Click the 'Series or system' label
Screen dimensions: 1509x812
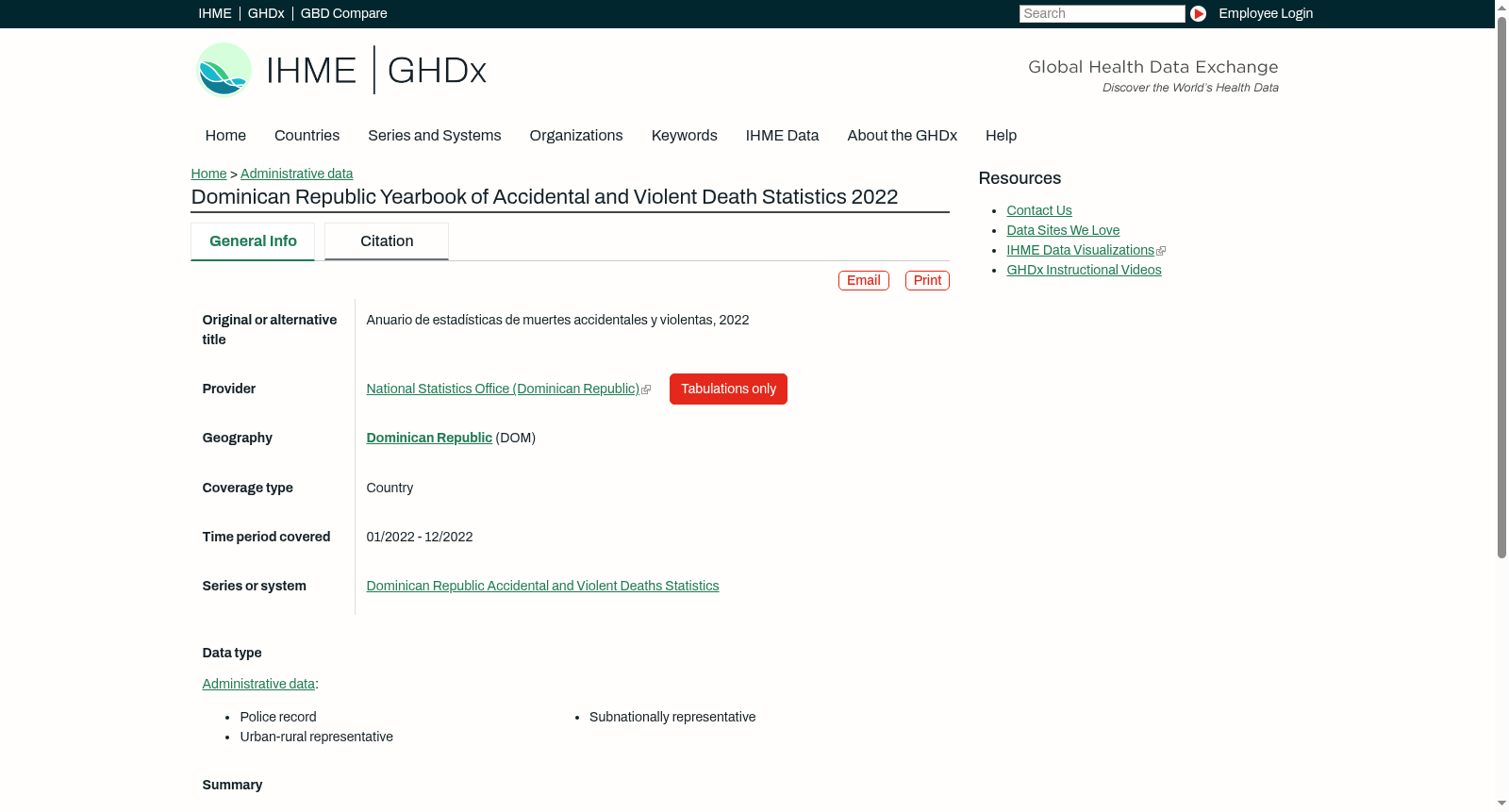(x=254, y=586)
